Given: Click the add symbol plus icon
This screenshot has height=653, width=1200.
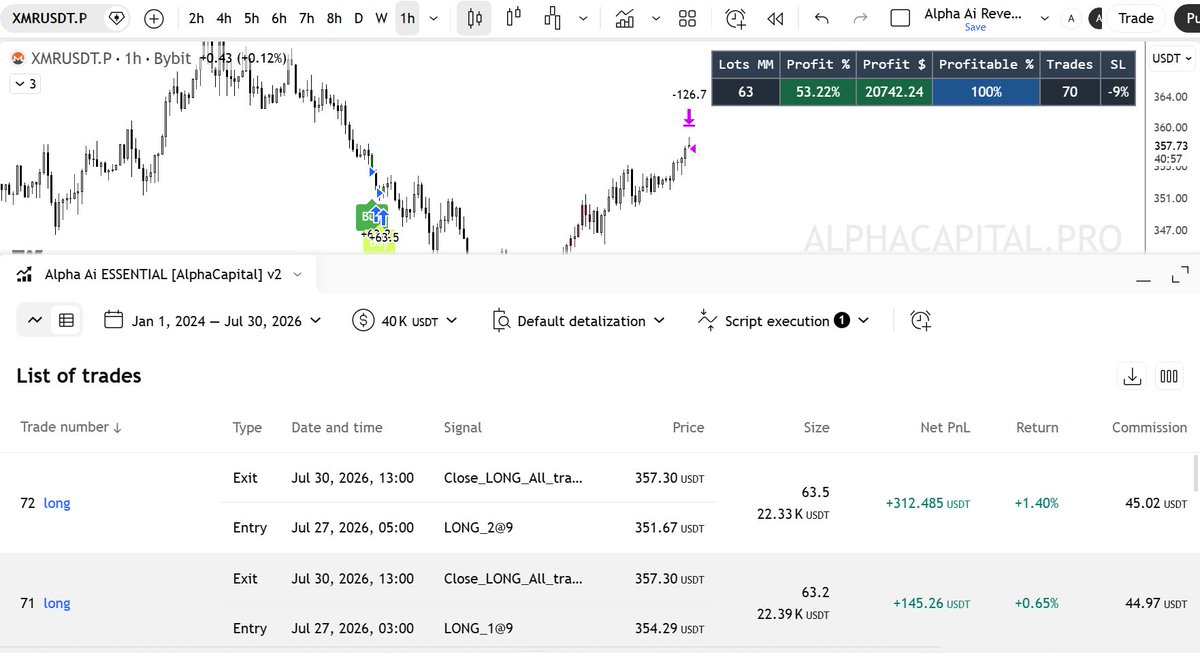Looking at the screenshot, I should click(x=154, y=18).
